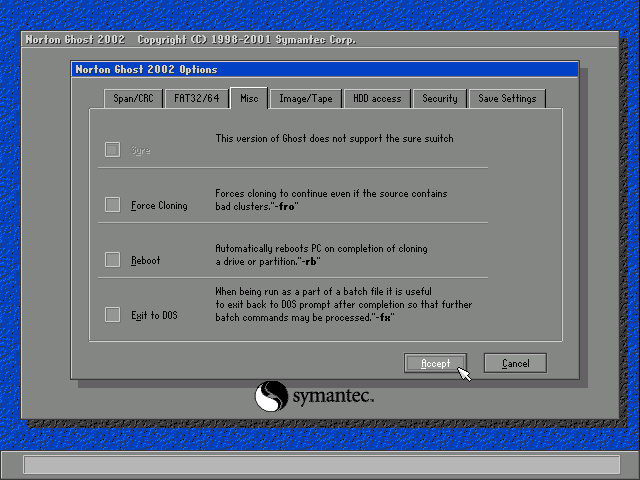Click the Accept button
640x480 pixels.
point(435,363)
